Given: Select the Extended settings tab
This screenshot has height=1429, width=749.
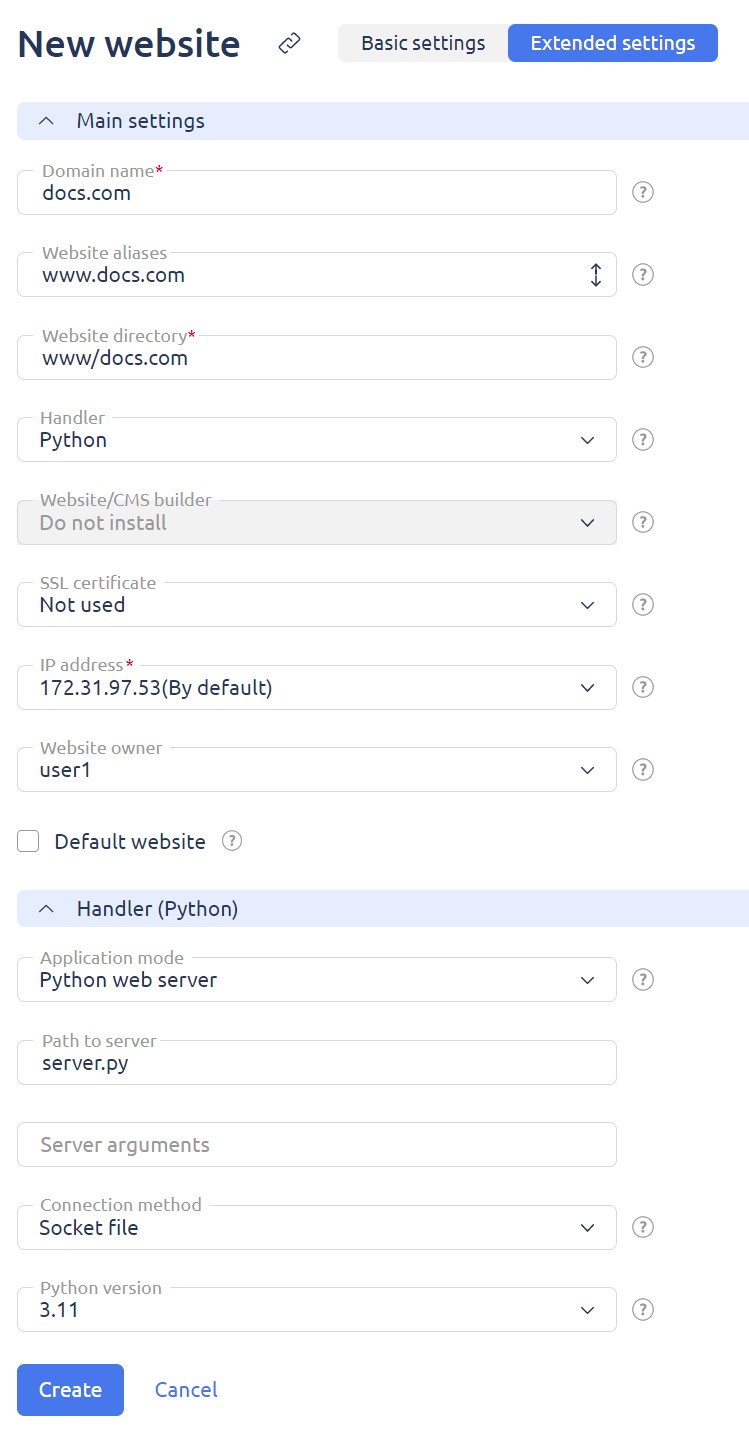Looking at the screenshot, I should (612, 44).
